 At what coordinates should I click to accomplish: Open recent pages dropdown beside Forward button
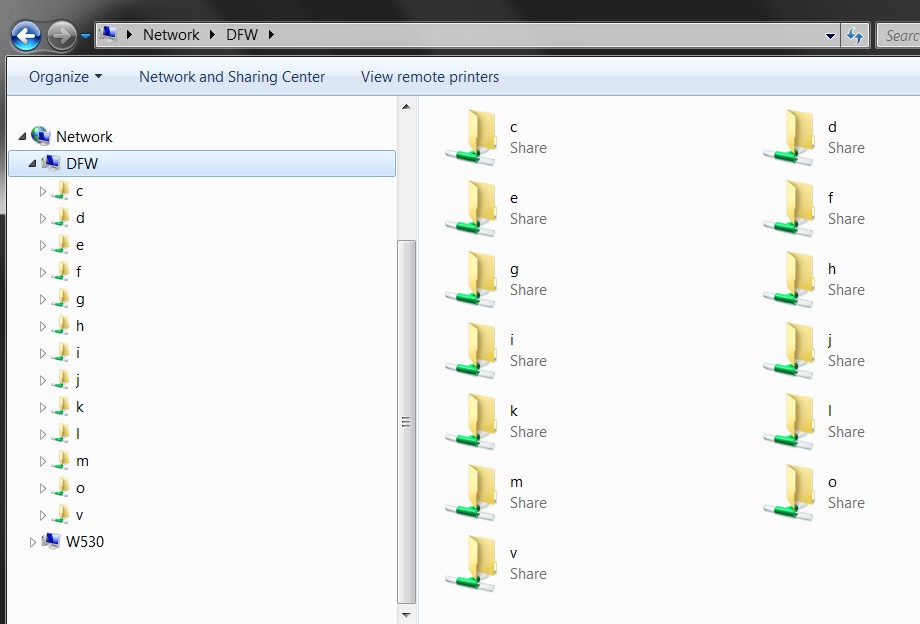tap(86, 36)
